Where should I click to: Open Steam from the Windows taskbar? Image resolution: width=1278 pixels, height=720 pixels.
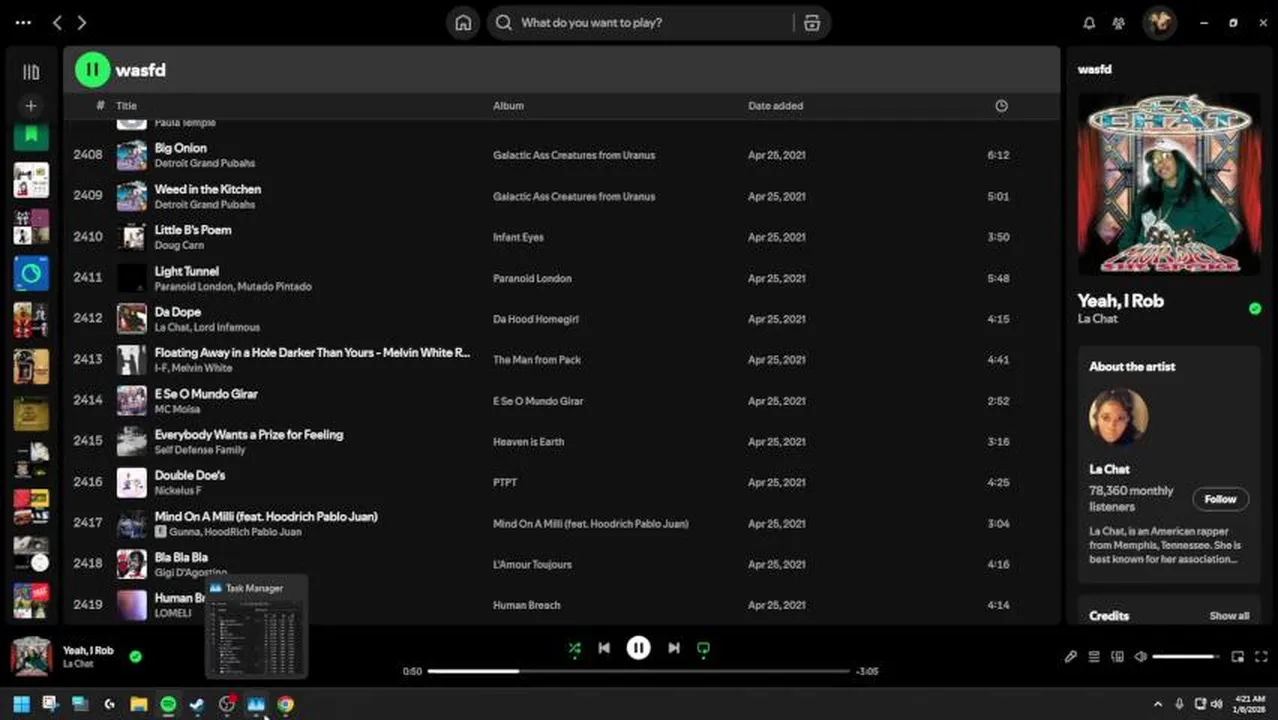[x=197, y=704]
